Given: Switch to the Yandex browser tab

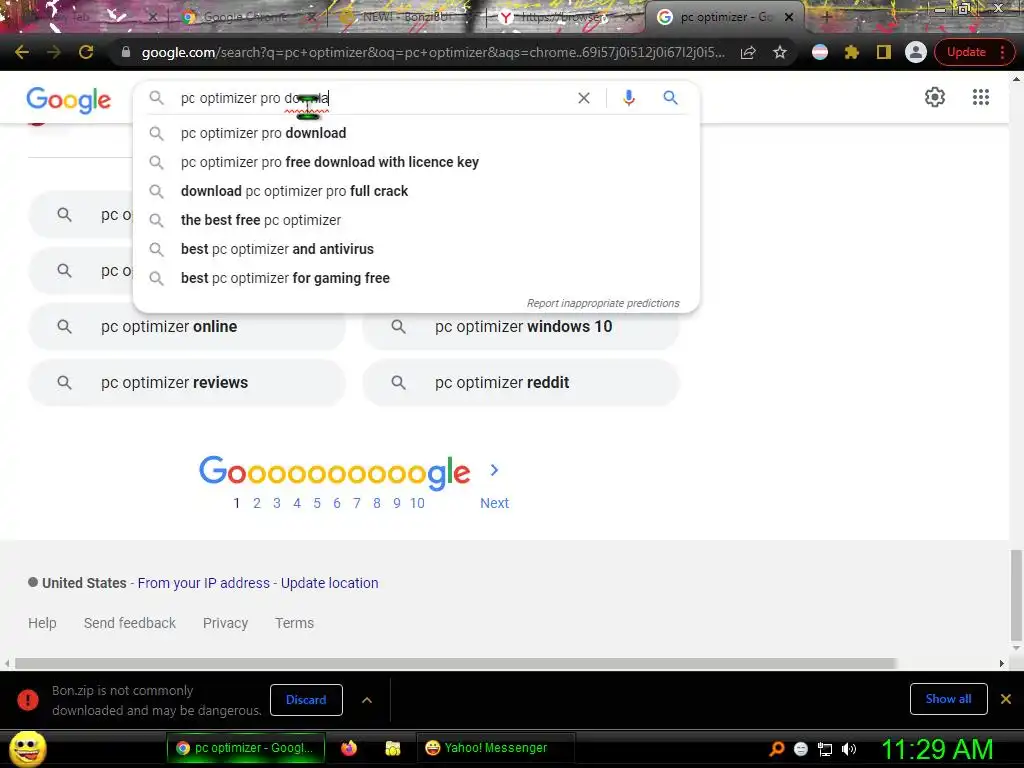Looking at the screenshot, I should point(565,17).
